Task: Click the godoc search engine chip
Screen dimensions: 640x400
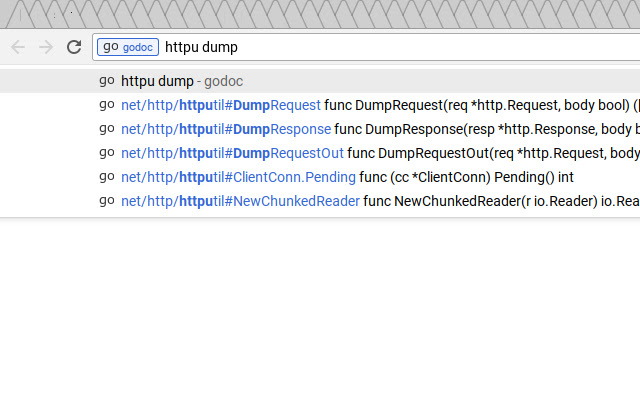Action: pyautogui.click(x=128, y=47)
